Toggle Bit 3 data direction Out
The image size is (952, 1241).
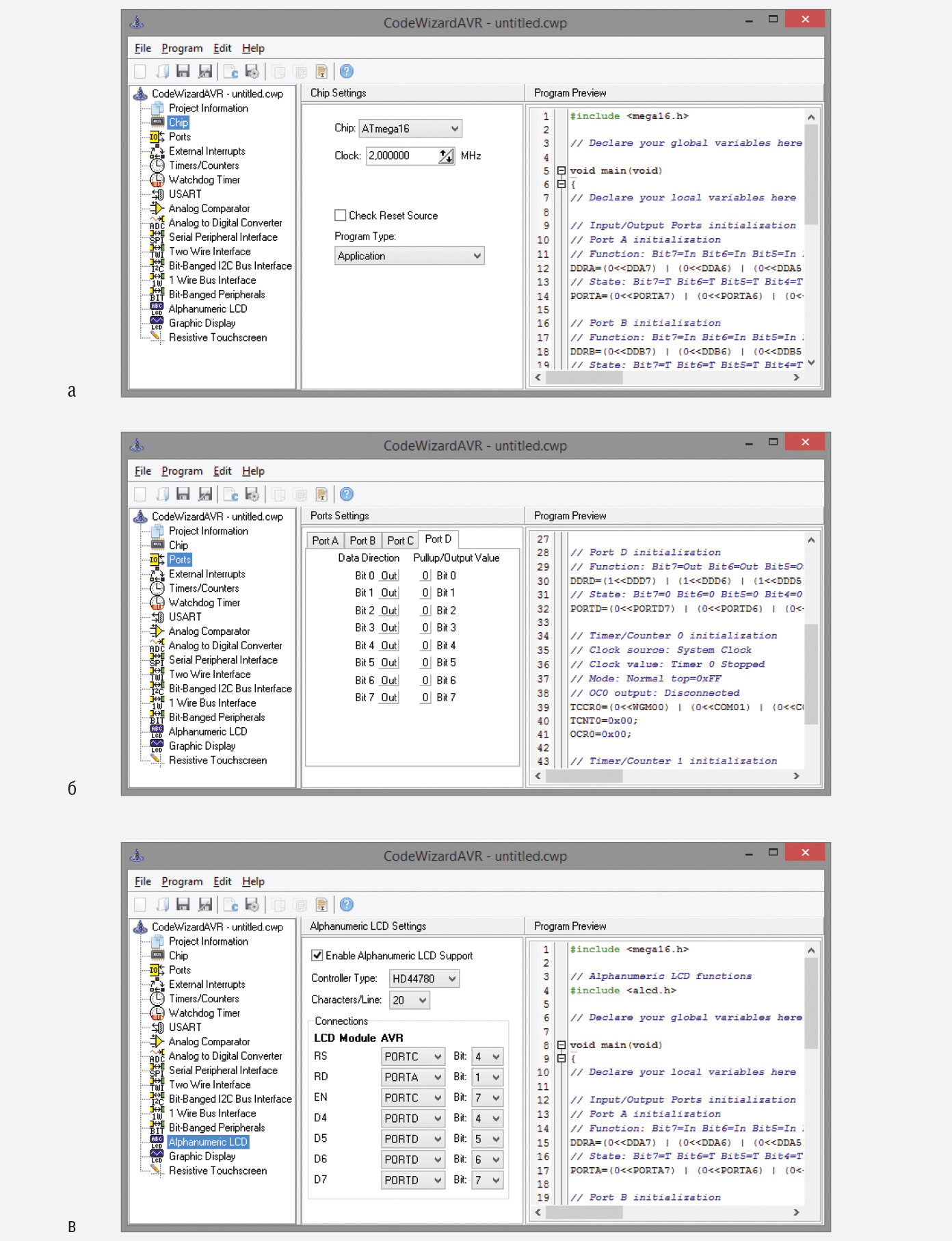point(389,628)
